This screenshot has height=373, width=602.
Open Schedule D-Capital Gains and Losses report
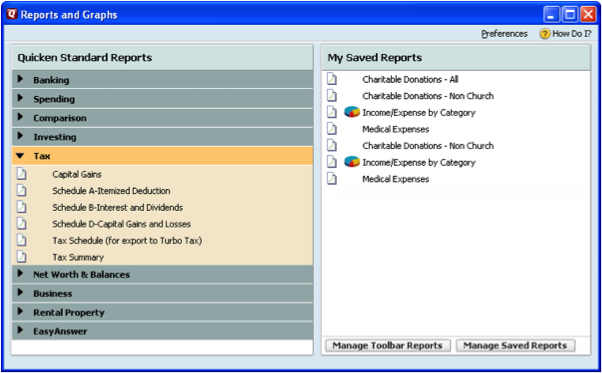tap(122, 224)
